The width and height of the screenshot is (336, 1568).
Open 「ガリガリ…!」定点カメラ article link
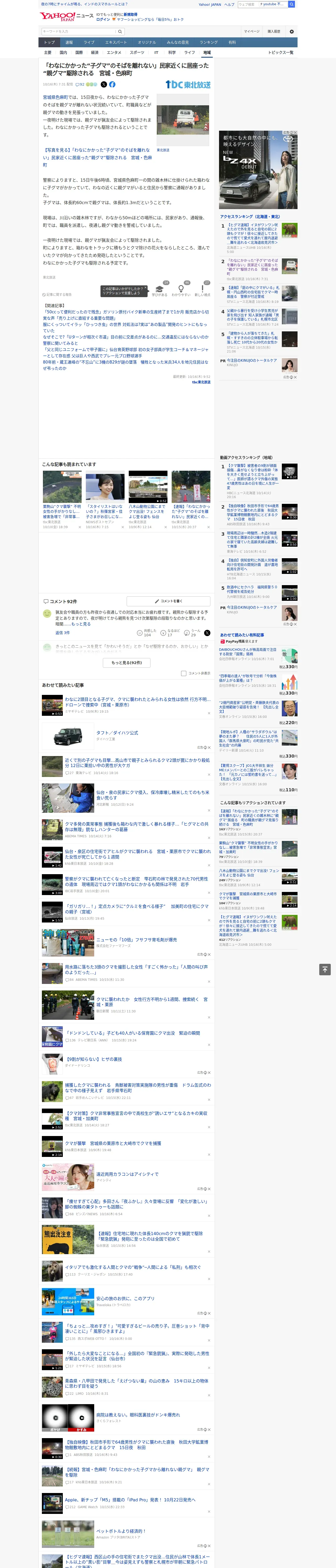click(137, 909)
